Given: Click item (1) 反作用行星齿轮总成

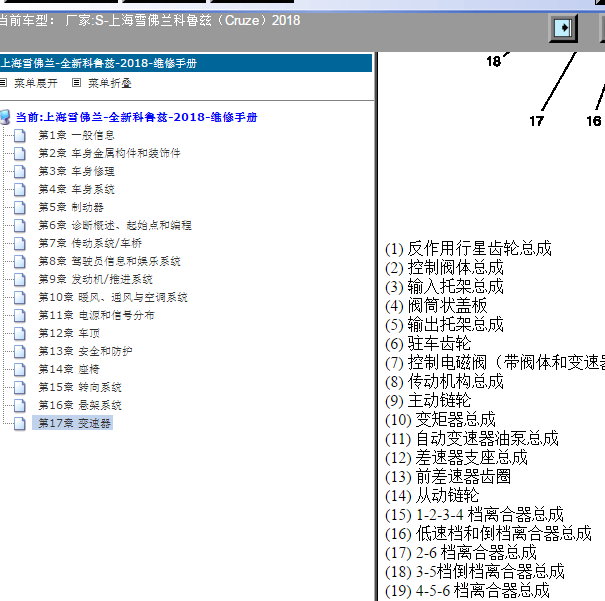Looking at the screenshot, I should click(x=468, y=248).
